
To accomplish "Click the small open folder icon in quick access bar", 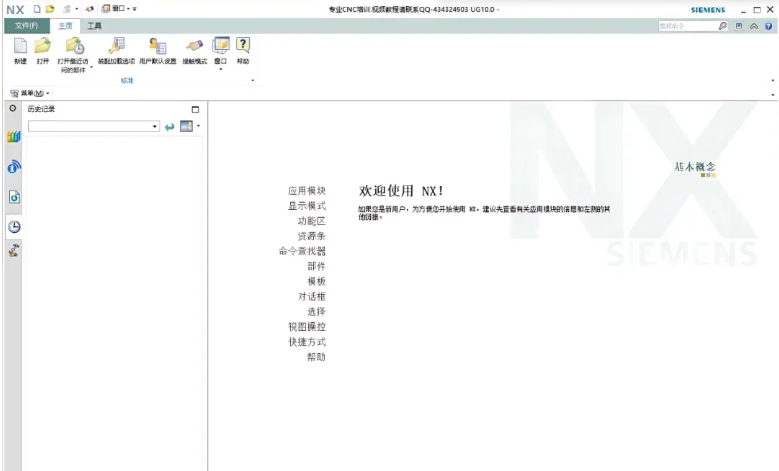I will coord(50,9).
